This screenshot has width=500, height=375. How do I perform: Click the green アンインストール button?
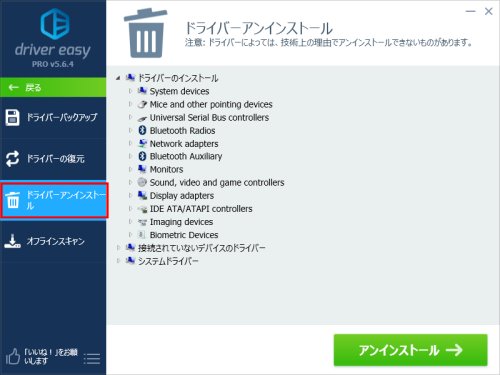(411, 350)
